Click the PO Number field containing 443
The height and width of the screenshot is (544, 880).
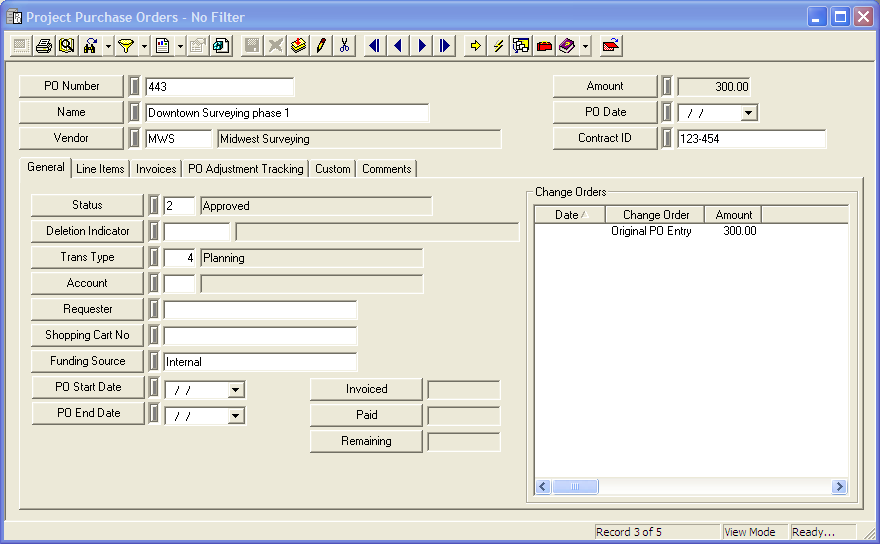219,87
